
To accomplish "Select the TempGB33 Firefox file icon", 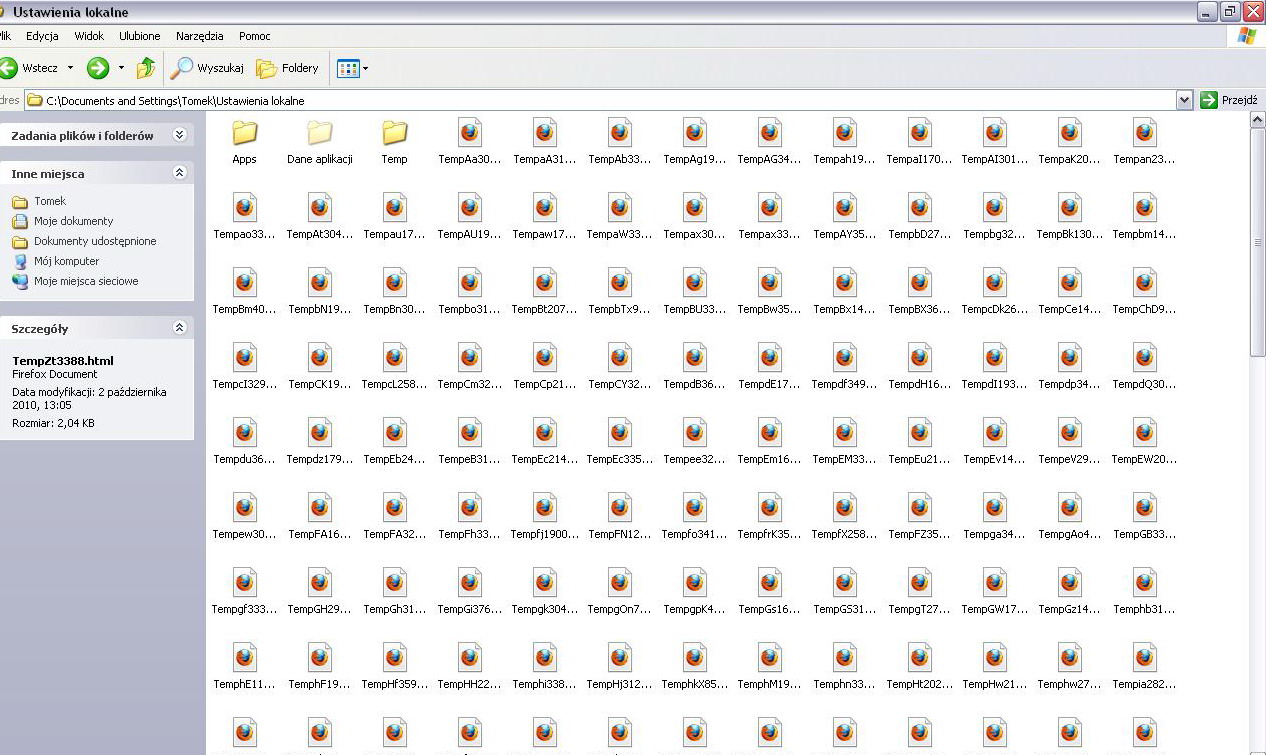I will tap(1145, 507).
